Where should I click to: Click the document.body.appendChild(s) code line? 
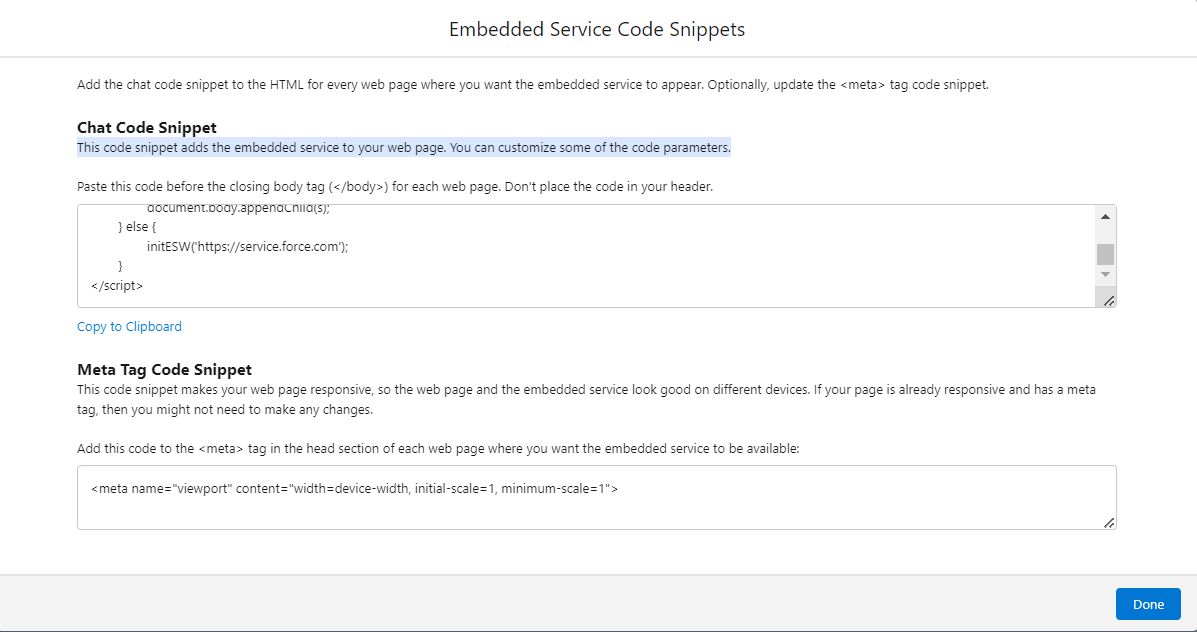(x=237, y=209)
